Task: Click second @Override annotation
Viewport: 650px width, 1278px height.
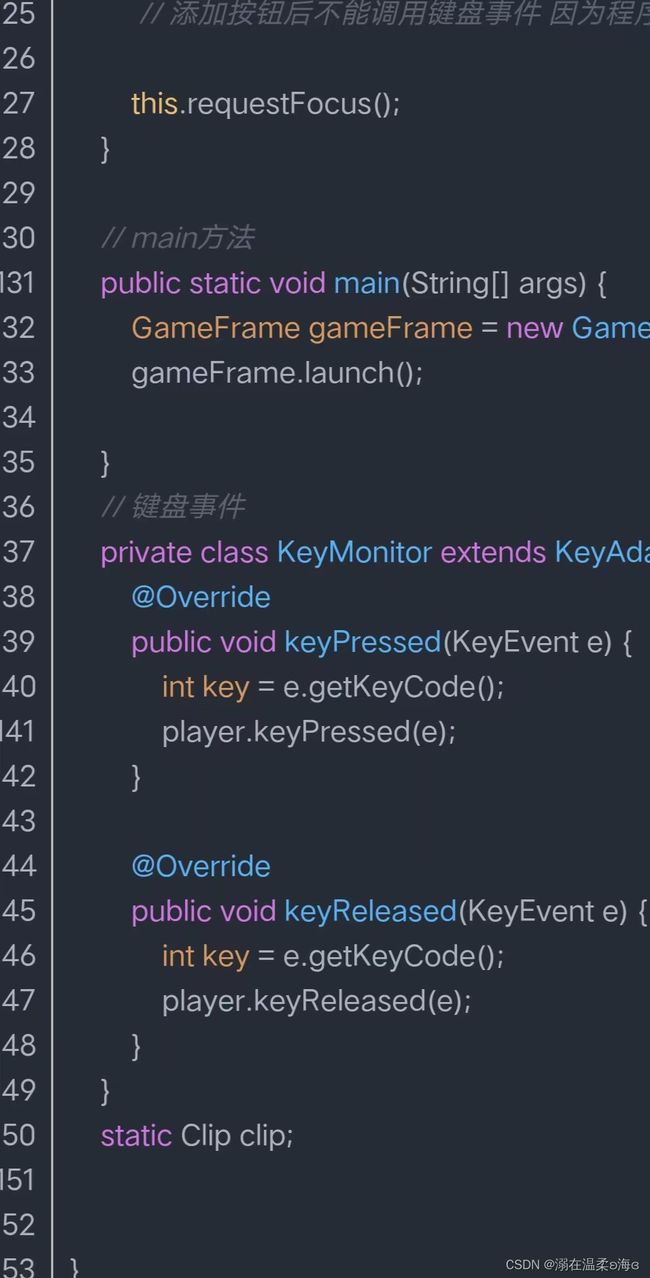Action: click(201, 866)
